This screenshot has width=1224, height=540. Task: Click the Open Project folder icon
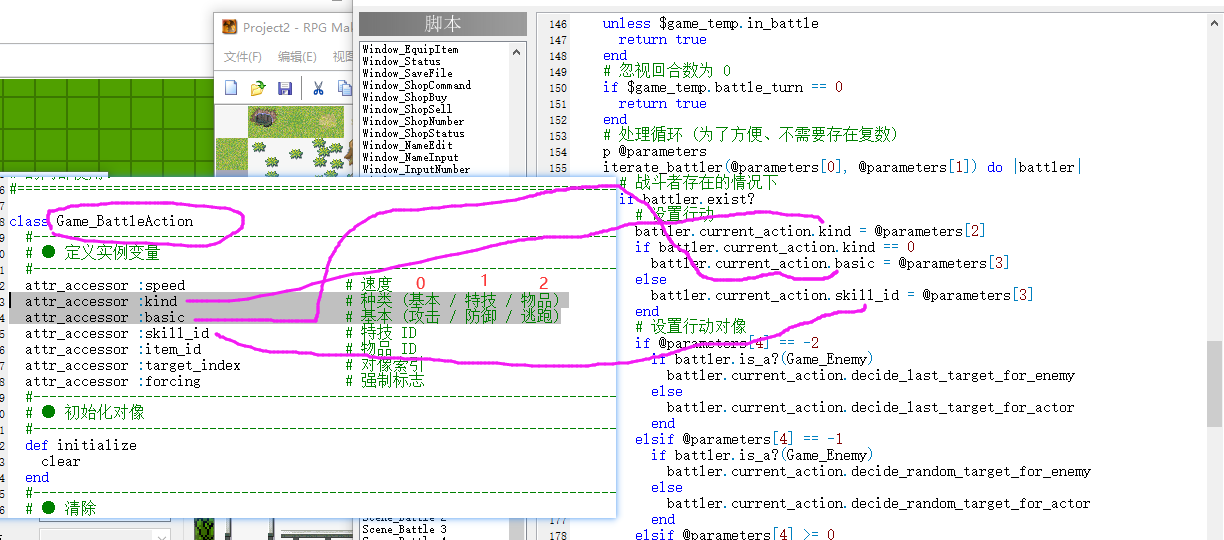point(258,88)
